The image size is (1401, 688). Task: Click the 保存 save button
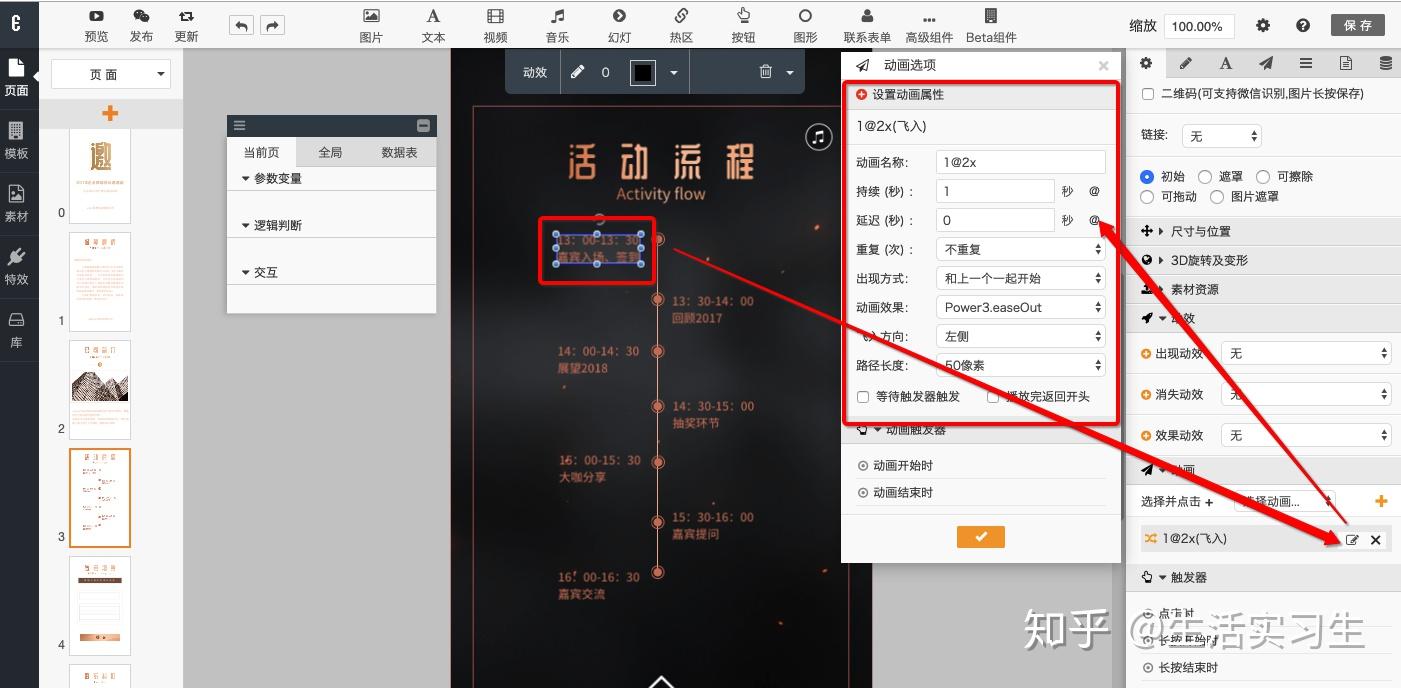tap(1358, 26)
